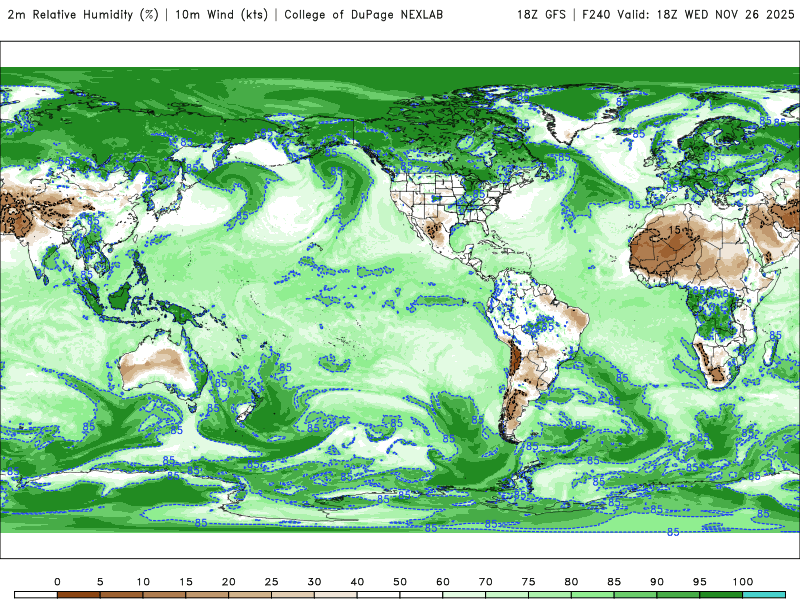Pick the teal legend swatch right of 100
This screenshot has height=600, width=800.
tap(764, 595)
